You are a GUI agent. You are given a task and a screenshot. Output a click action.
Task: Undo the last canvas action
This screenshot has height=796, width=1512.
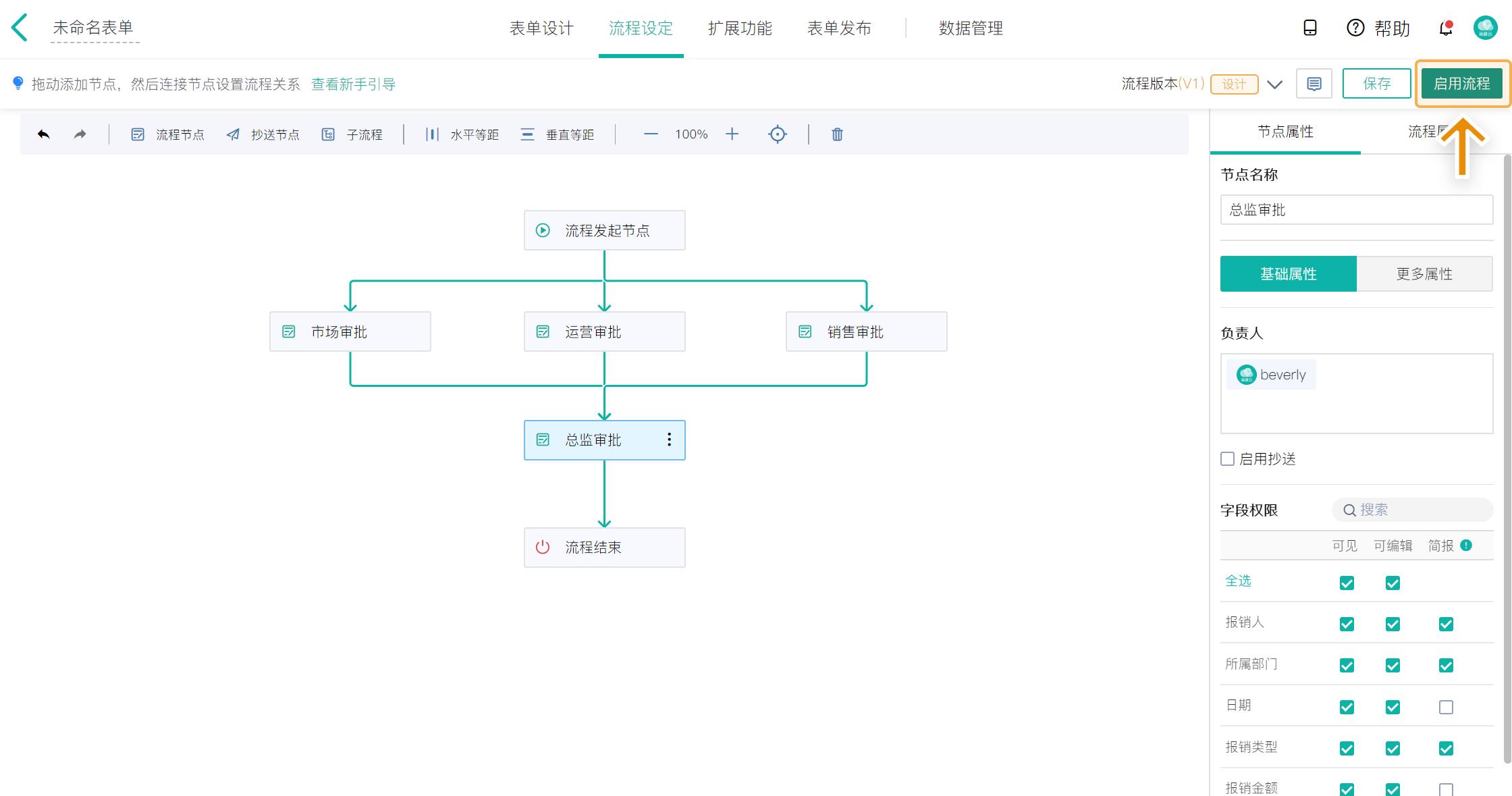[x=43, y=134]
